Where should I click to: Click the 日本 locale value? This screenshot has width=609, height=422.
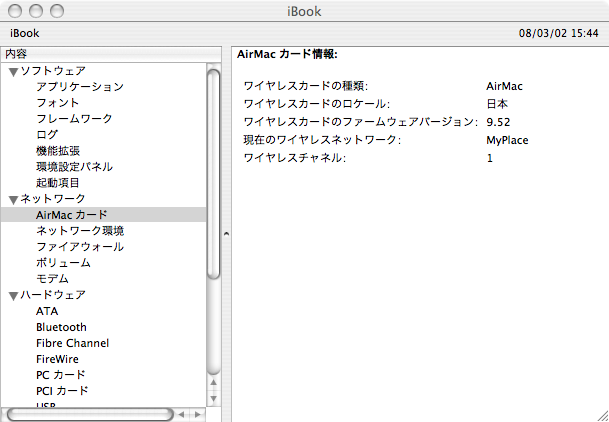point(497,104)
